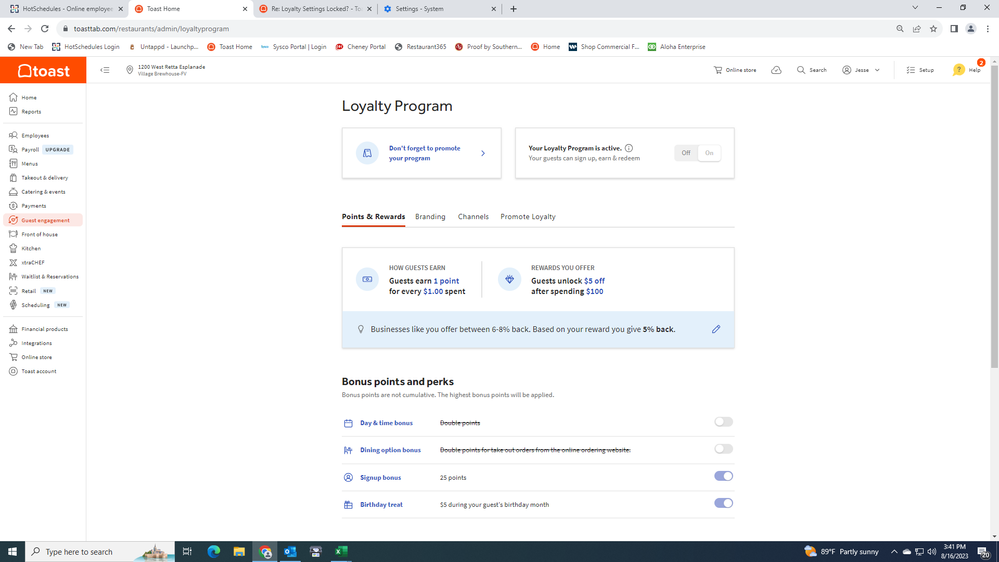999x562 pixels.
Task: Click the pencil edit icon for rewards
Action: (x=716, y=329)
